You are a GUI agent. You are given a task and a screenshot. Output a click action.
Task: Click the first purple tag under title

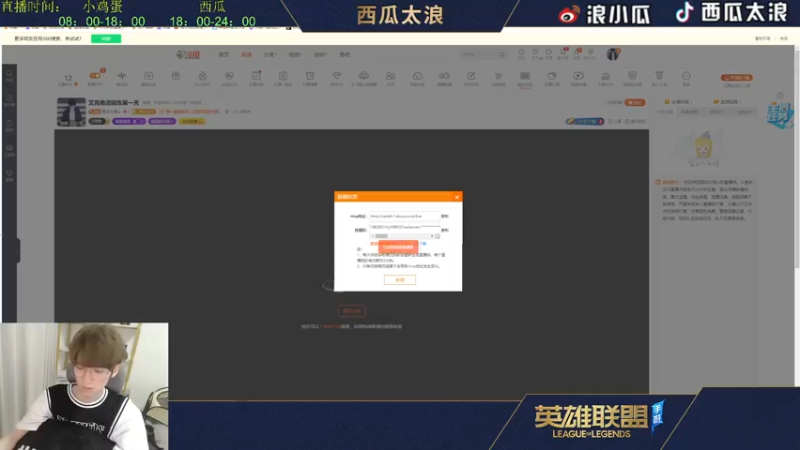click(129, 121)
